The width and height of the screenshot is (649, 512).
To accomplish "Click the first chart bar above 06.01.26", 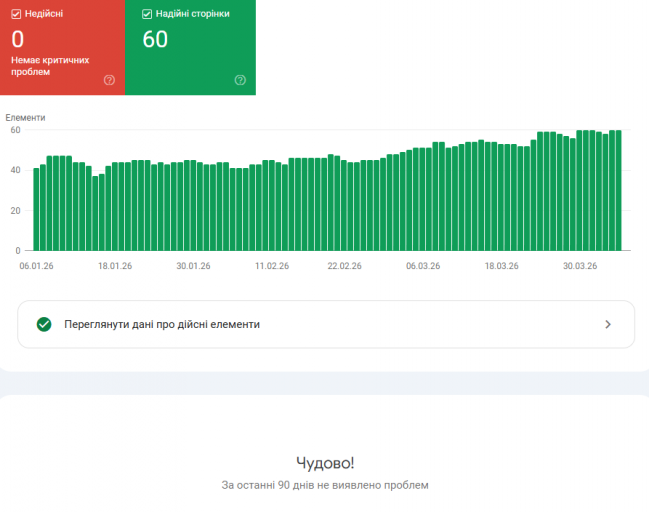I will 36,209.
